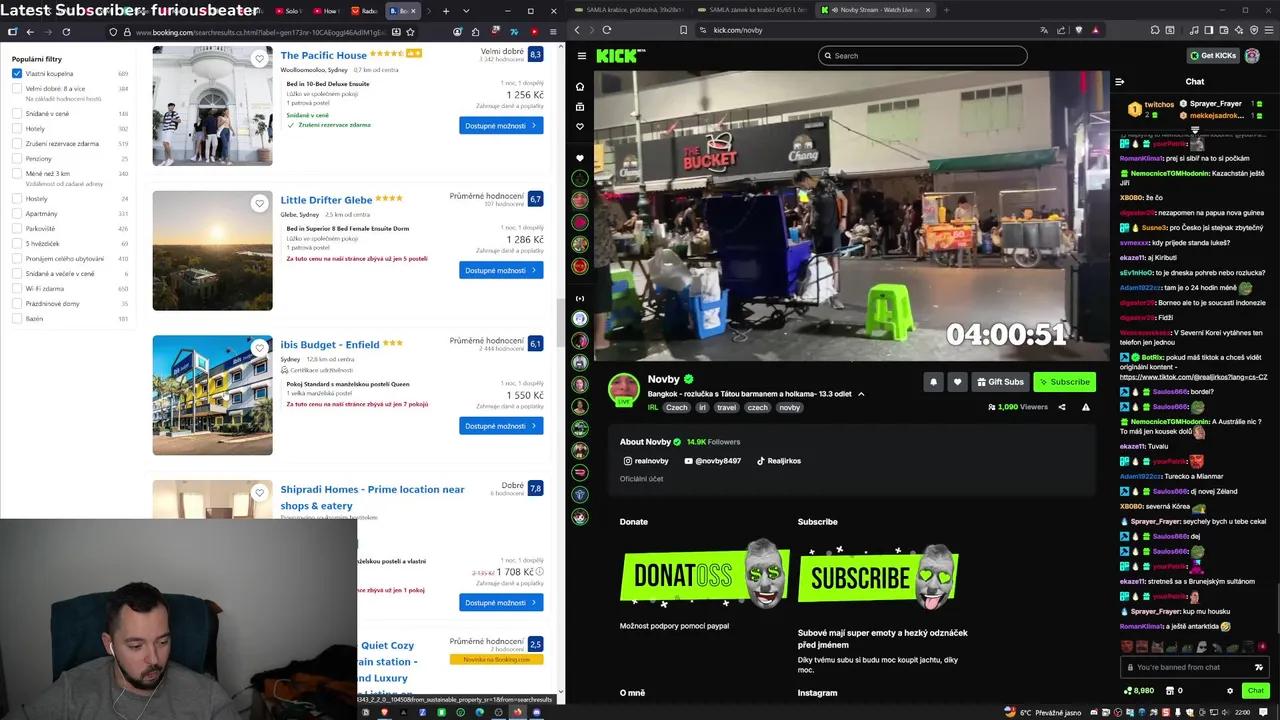Collapse the chat panel with arrow icon
Viewport: 1280px width, 720px height.
click(x=1120, y=82)
